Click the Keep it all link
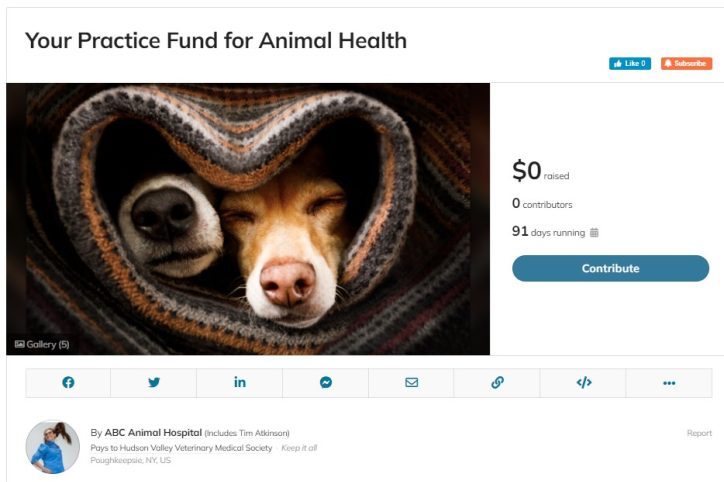 pos(298,448)
